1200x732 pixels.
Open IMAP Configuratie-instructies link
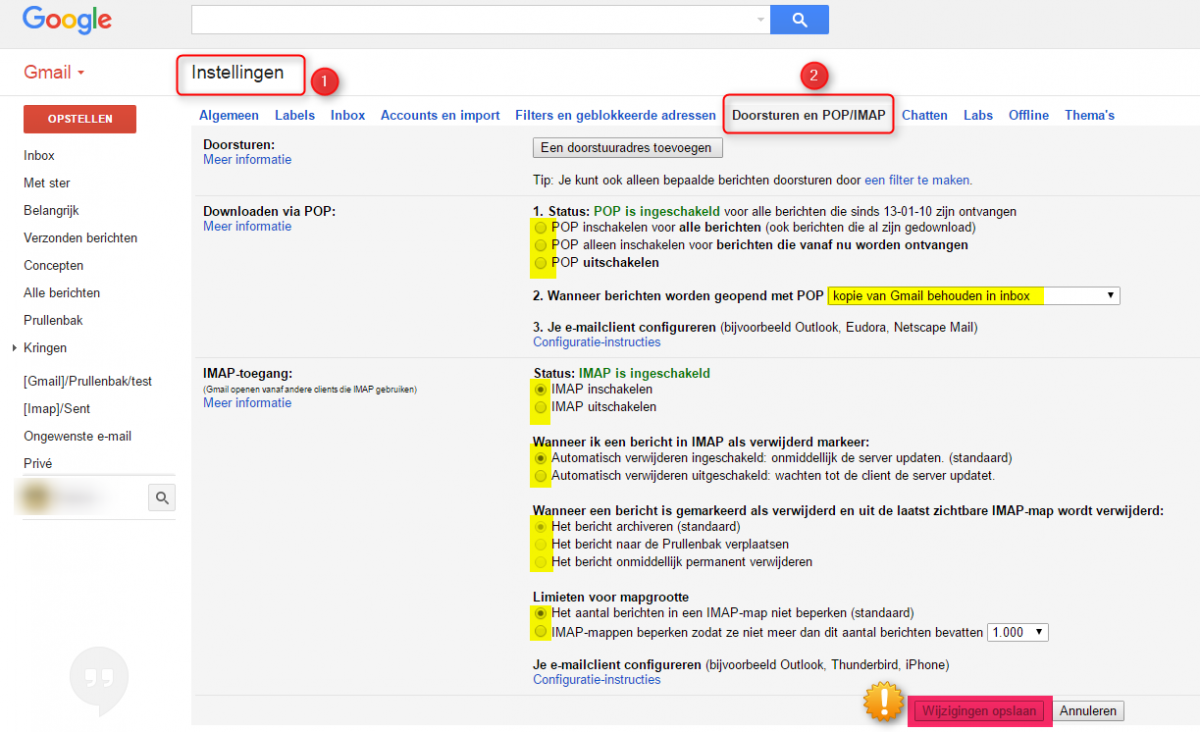pos(597,680)
